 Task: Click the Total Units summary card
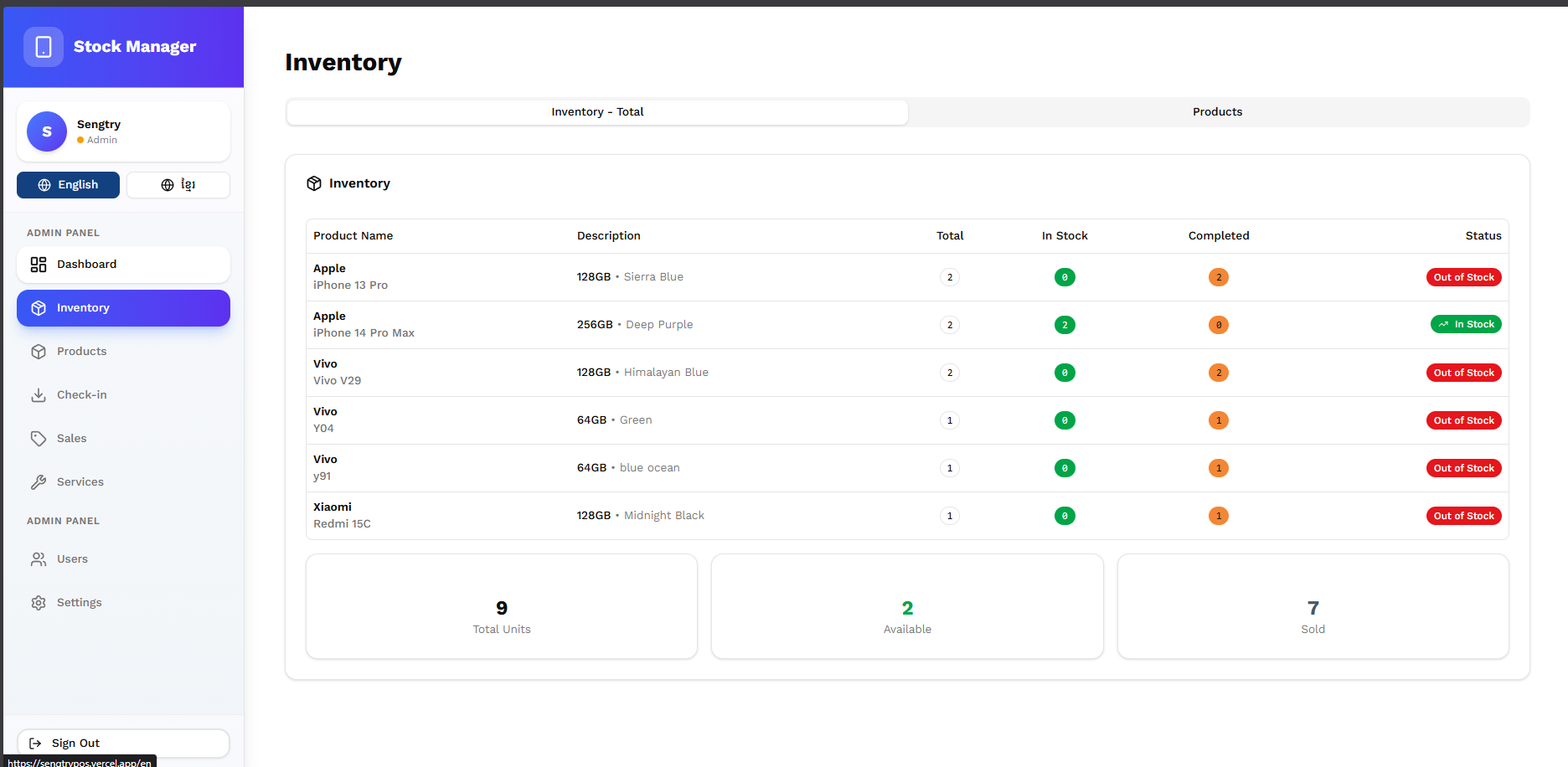coord(502,606)
